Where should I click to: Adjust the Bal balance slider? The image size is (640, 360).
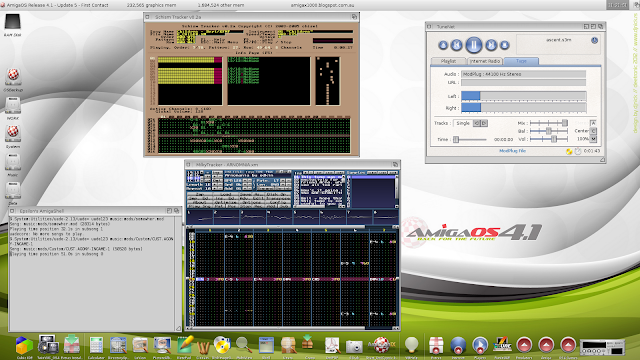coord(549,131)
